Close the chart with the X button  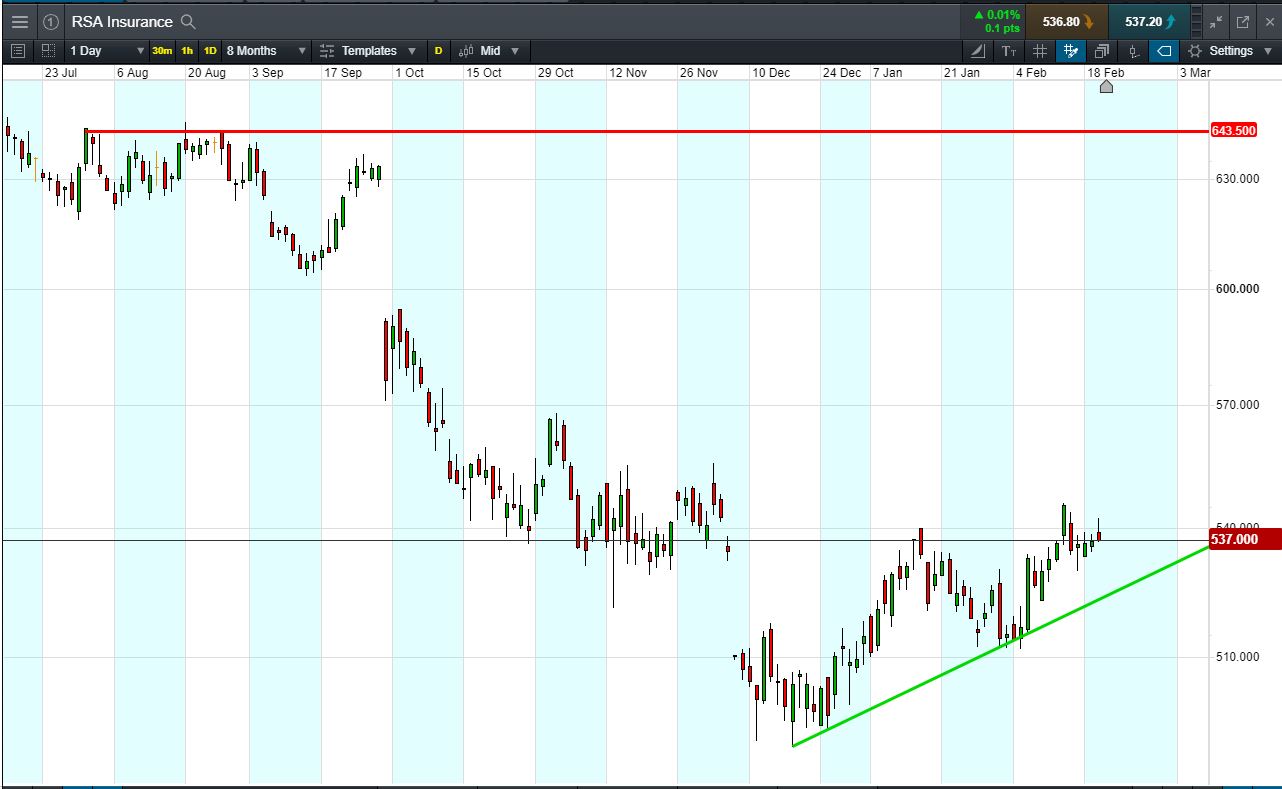point(1268,21)
